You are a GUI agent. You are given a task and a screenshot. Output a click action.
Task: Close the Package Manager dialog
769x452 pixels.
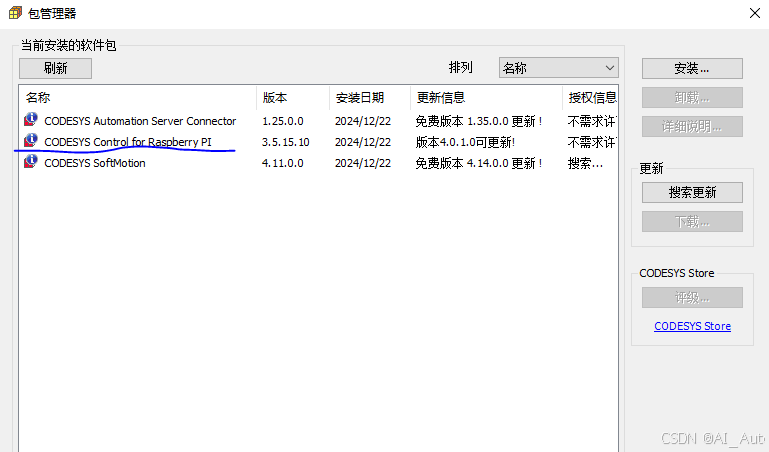pyautogui.click(x=755, y=13)
